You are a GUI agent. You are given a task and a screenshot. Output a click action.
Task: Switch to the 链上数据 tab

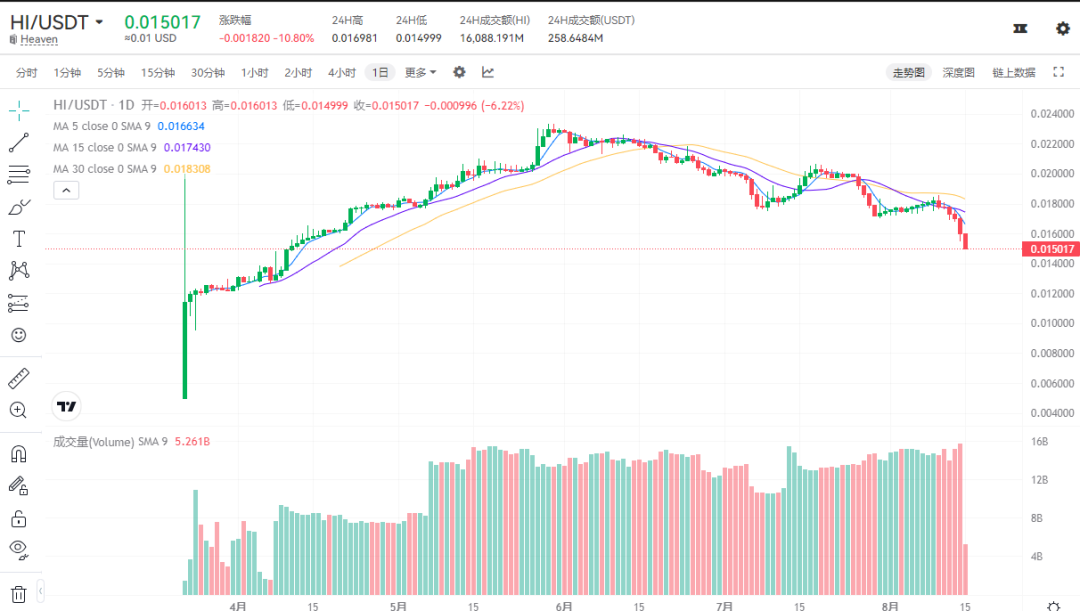point(1013,72)
